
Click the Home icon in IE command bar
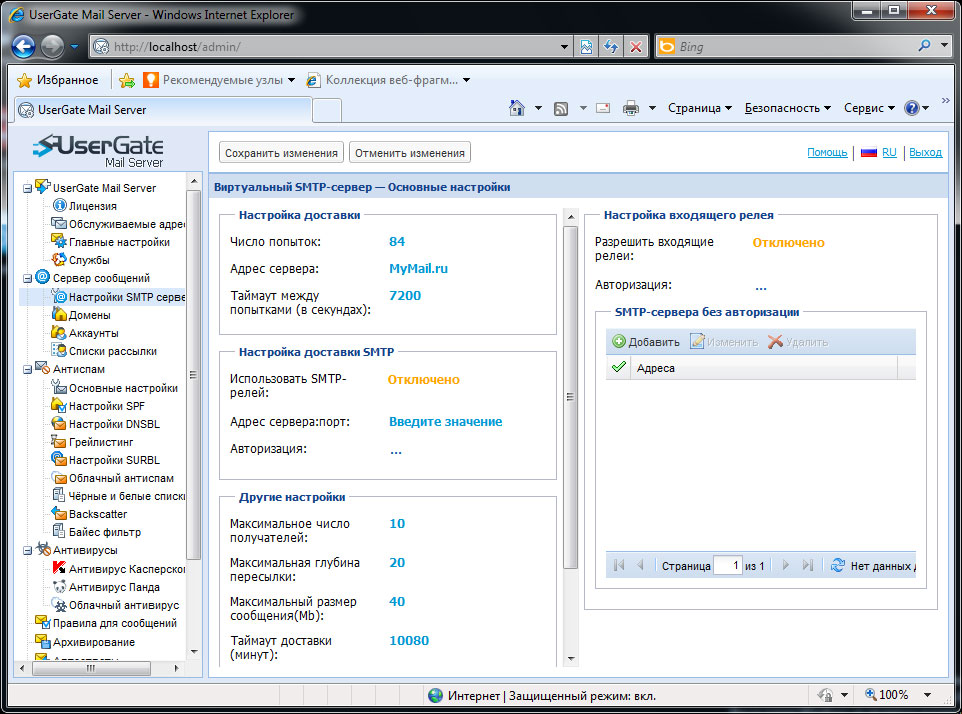click(x=517, y=108)
